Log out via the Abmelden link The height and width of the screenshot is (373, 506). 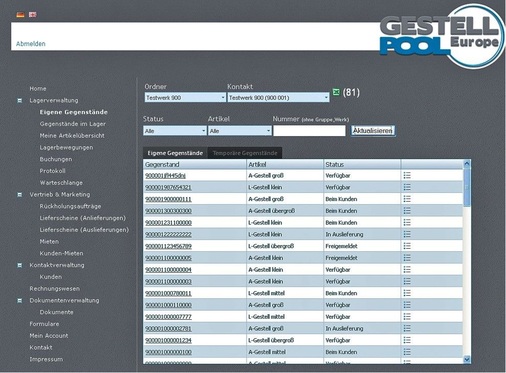(x=31, y=44)
